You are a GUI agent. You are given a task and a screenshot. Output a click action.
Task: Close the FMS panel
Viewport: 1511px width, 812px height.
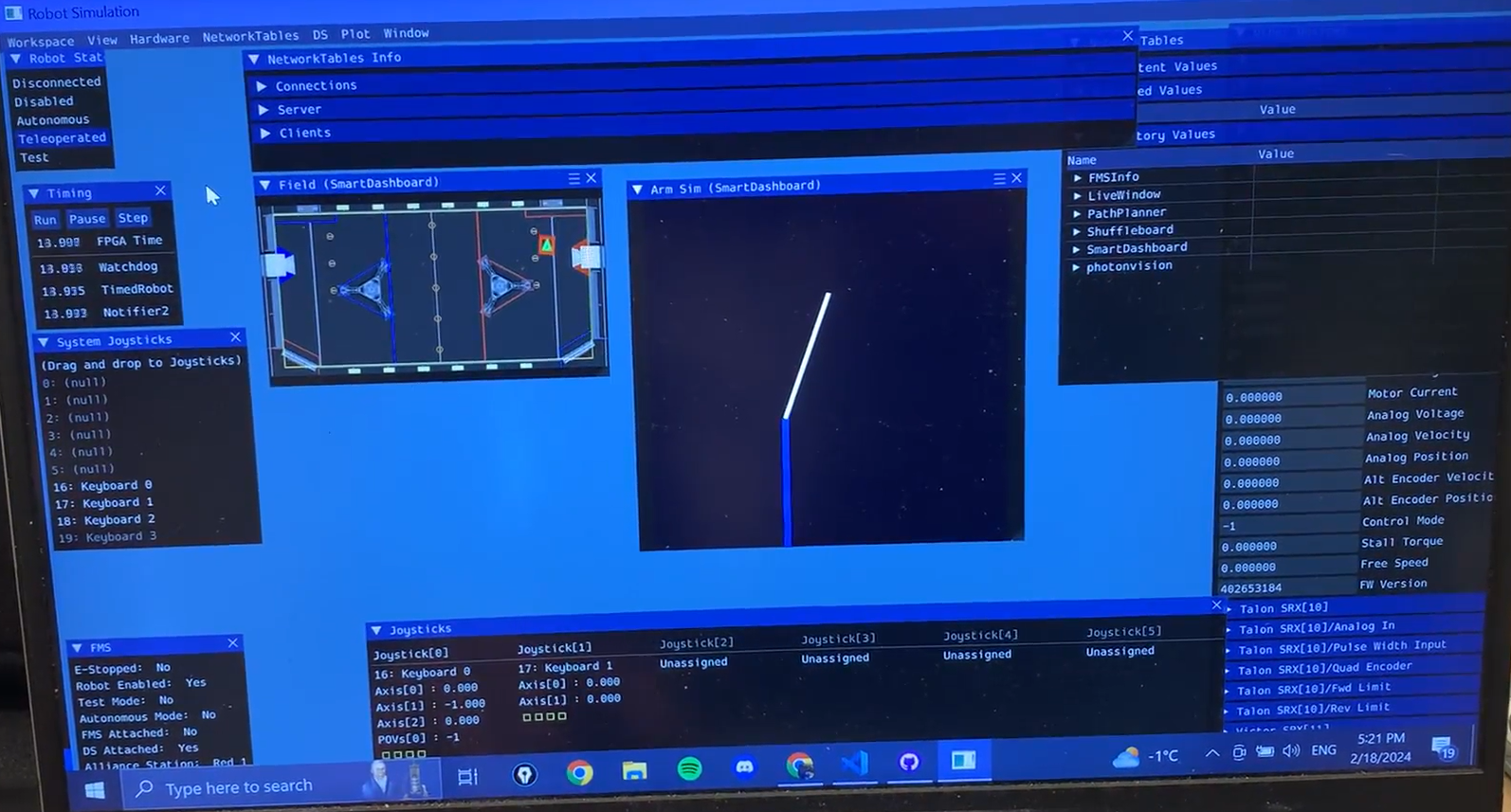233,643
